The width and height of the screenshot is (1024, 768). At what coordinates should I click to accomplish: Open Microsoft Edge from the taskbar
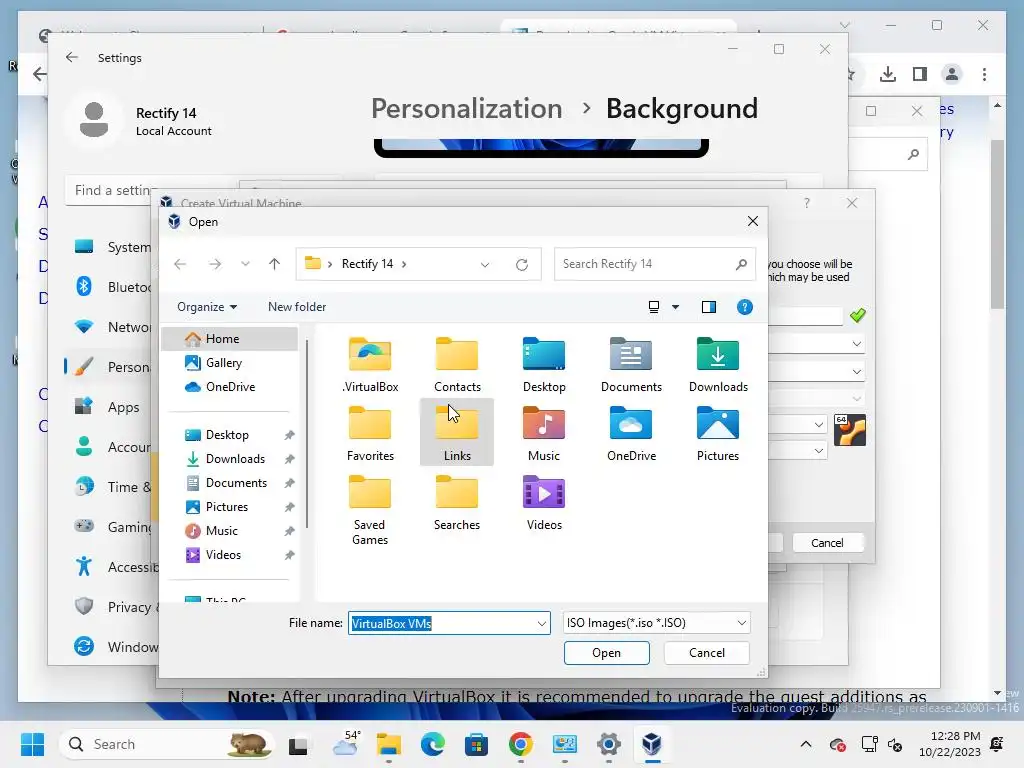point(432,744)
